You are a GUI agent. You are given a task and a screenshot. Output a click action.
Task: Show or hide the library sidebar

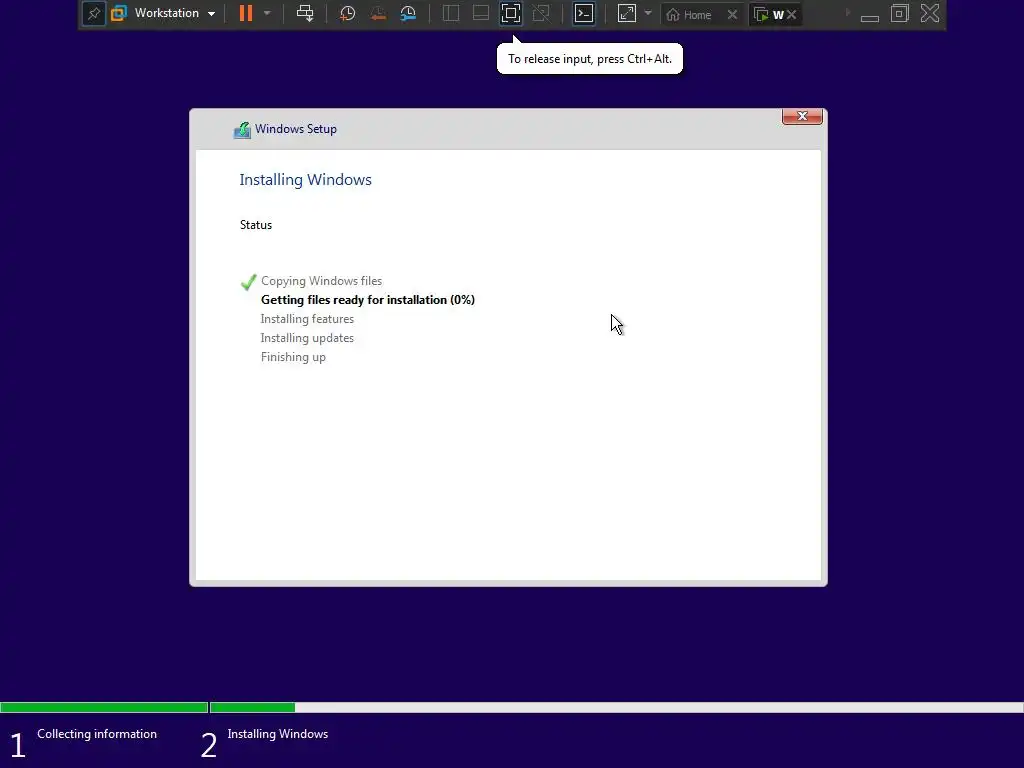click(x=451, y=13)
